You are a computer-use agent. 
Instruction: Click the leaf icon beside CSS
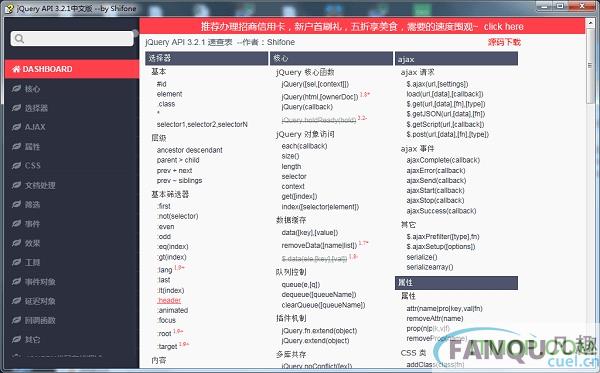tap(16, 166)
